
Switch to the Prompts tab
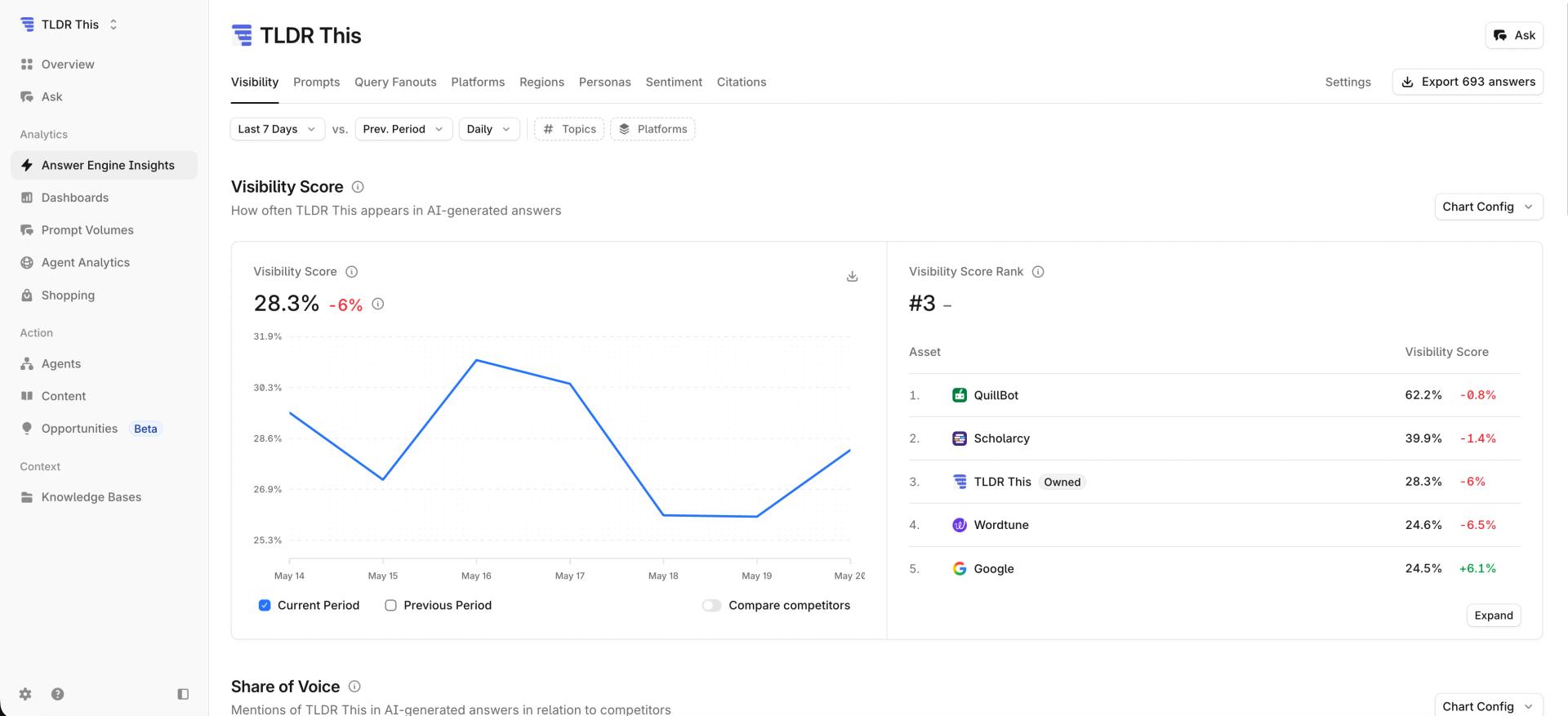(x=316, y=82)
